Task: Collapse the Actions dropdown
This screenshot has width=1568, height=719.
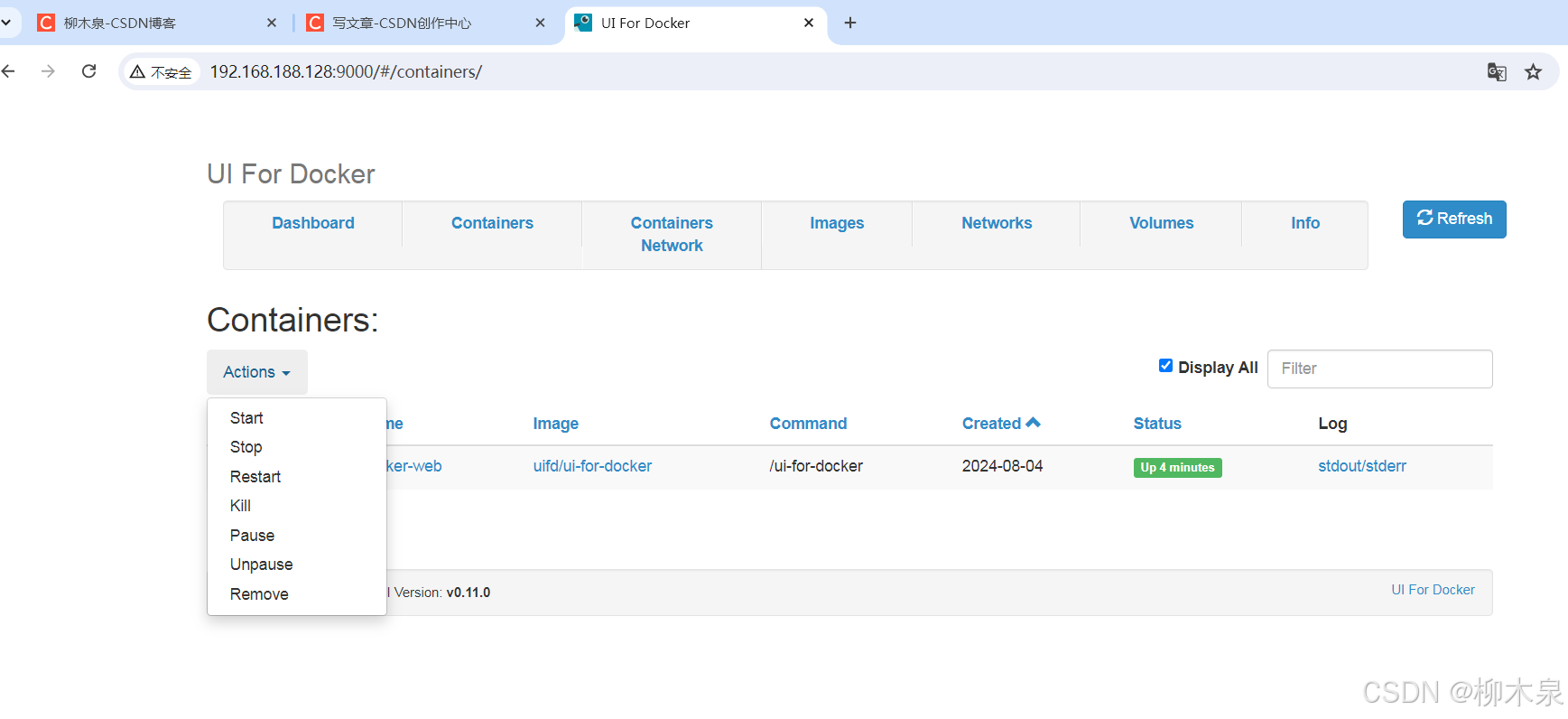Action: pyautogui.click(x=257, y=372)
